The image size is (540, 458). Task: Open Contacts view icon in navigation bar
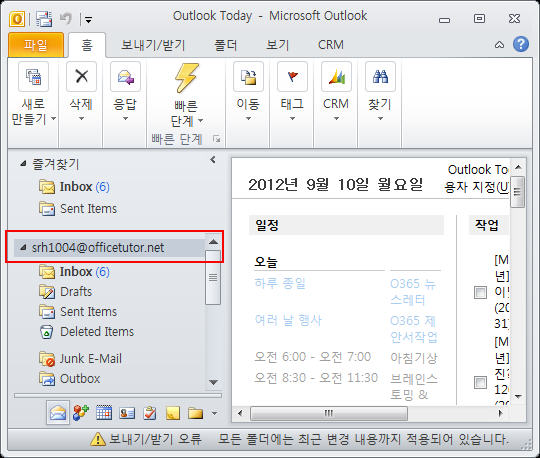click(x=127, y=413)
